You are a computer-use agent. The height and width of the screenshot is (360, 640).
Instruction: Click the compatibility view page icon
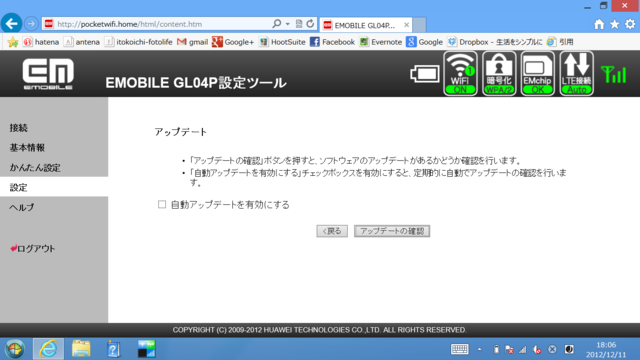point(299,24)
